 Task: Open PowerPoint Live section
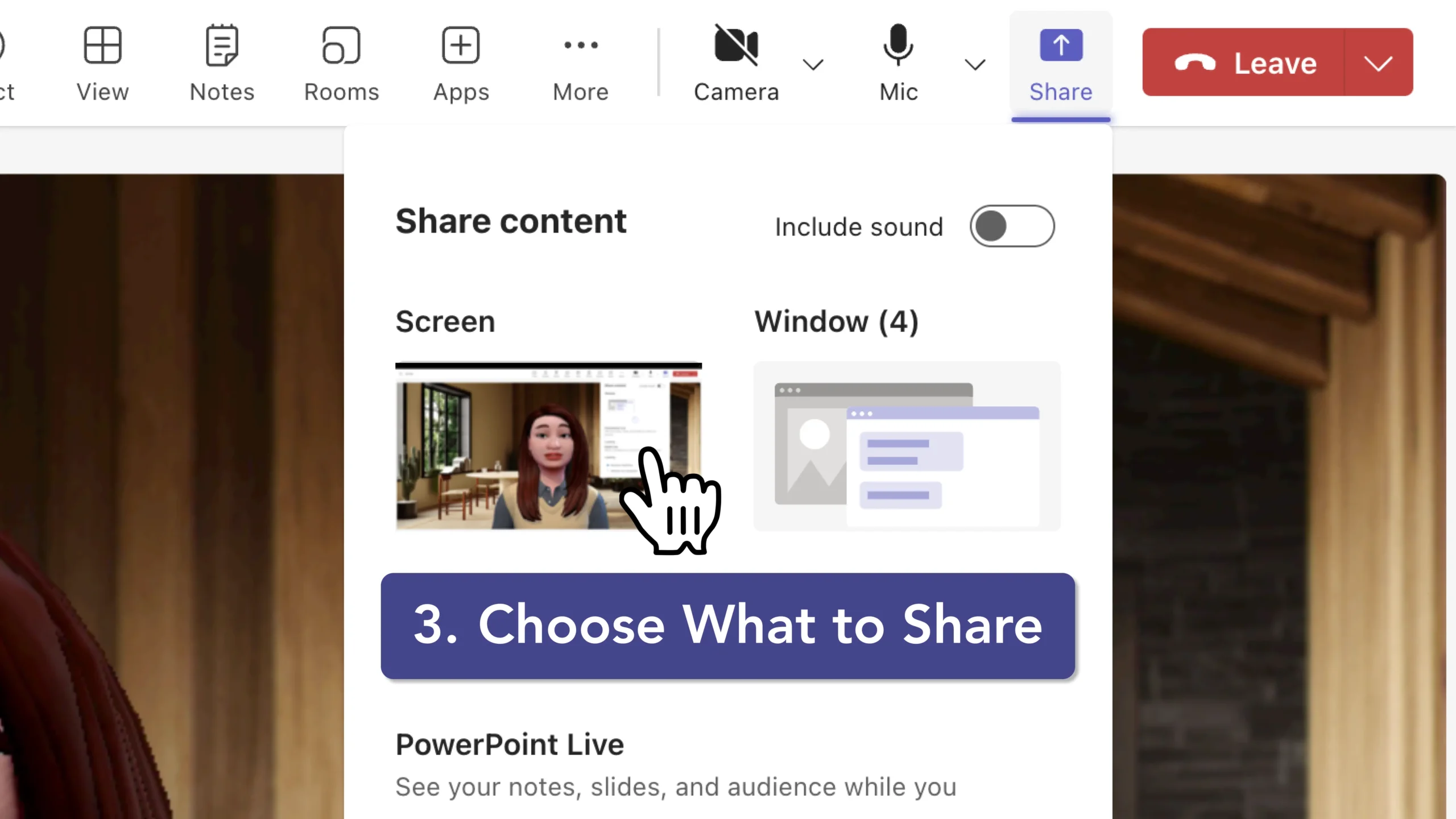(510, 744)
